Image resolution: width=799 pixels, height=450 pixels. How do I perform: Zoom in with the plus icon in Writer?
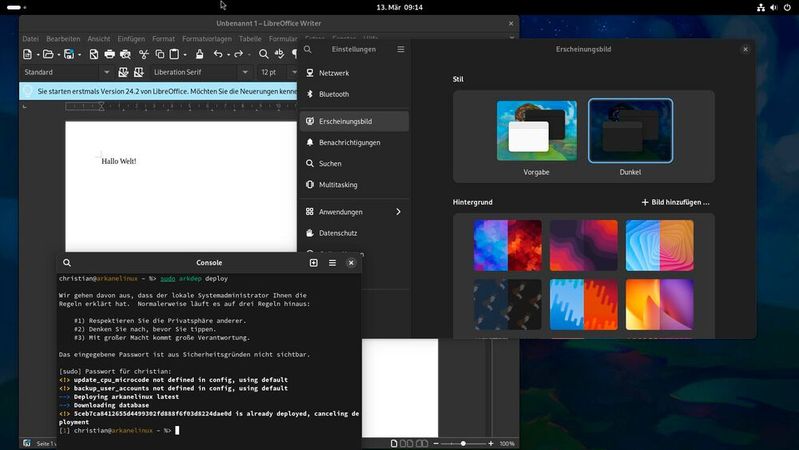(x=491, y=443)
